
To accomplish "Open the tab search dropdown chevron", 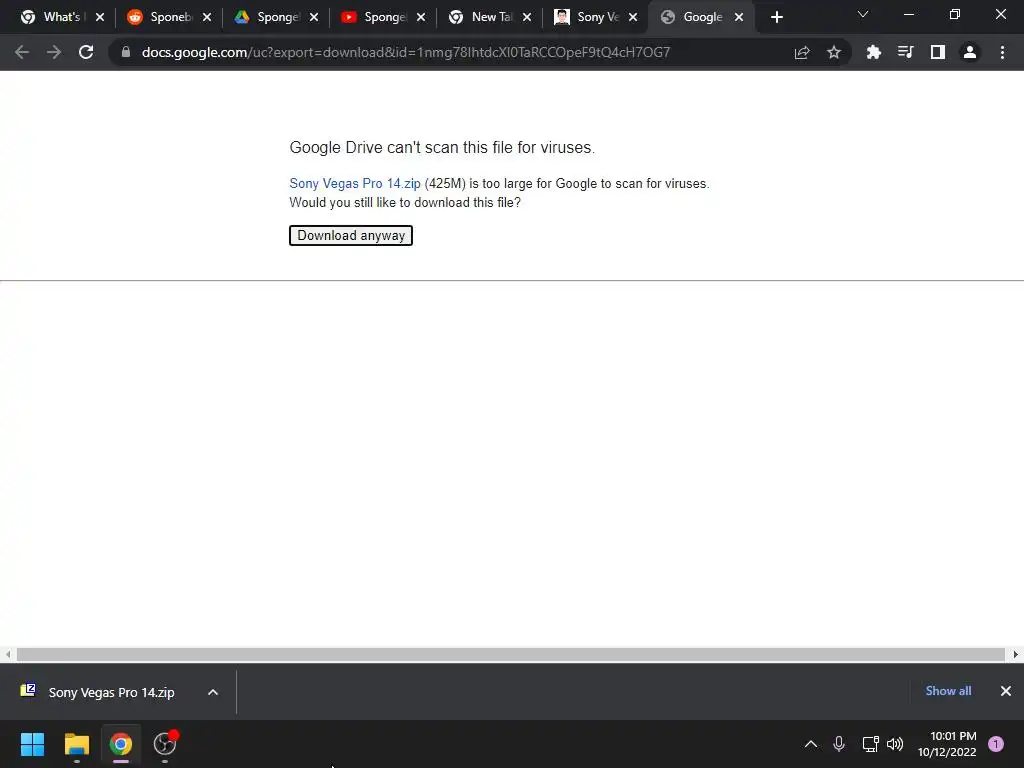I will coord(863,14).
